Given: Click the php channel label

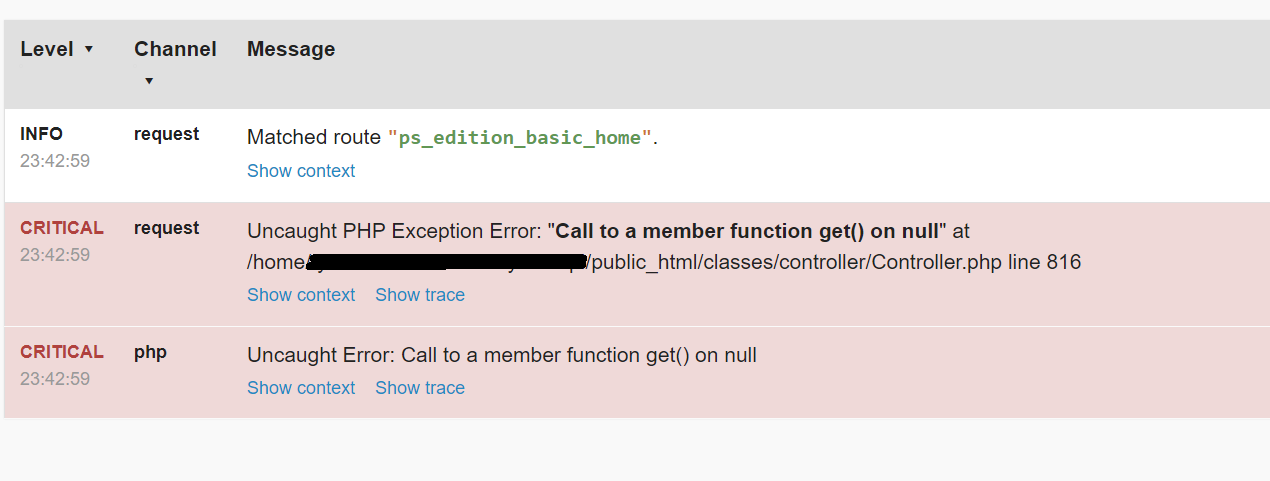Looking at the screenshot, I should pos(150,352).
